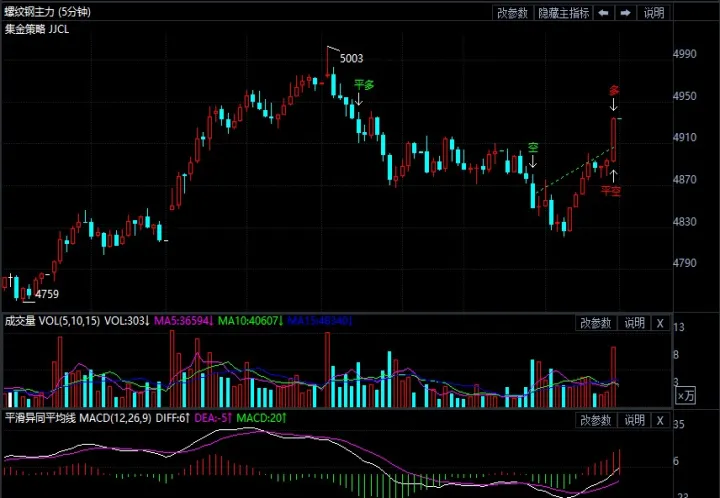The width and height of the screenshot is (720, 498).
Task: Click the 4950 level on price axis
Action: click(x=685, y=96)
